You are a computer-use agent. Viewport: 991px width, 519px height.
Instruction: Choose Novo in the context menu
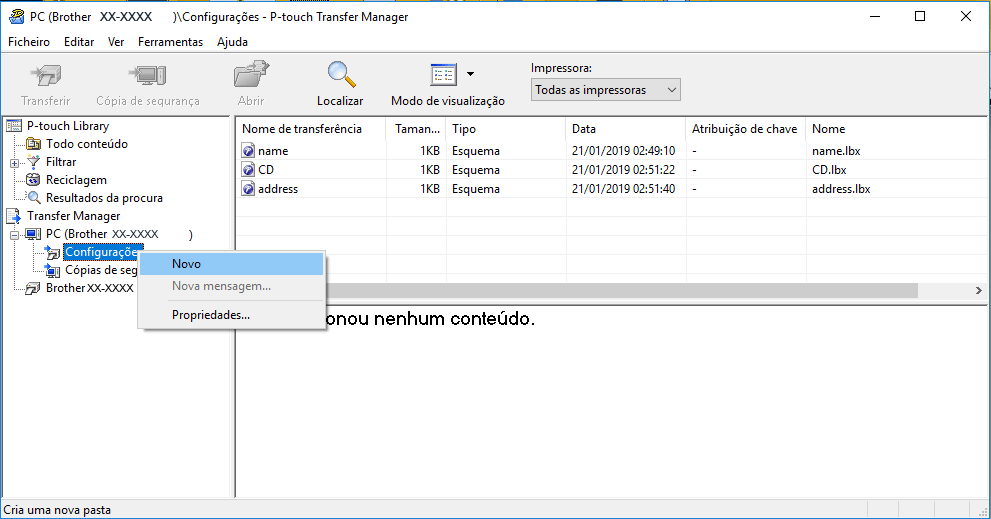pyautogui.click(x=231, y=264)
